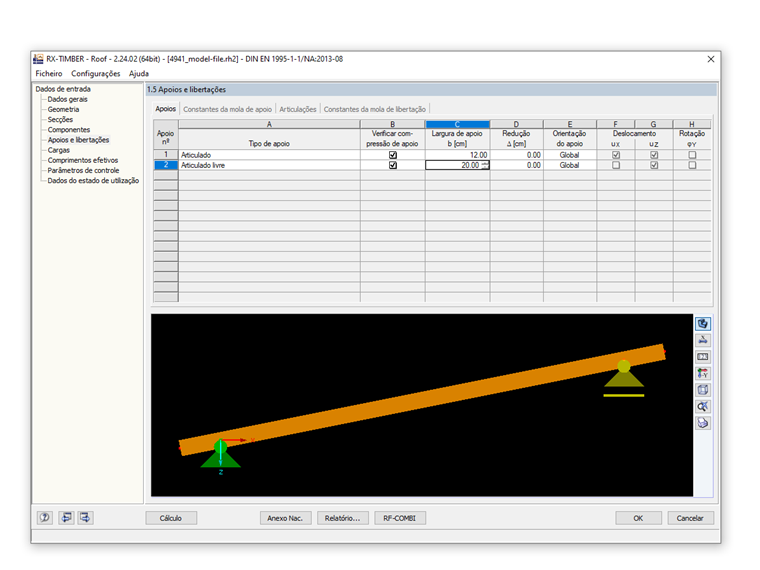Switch to Constantes da mola de libertação tab
This screenshot has height=570, width=760.
pos(375,110)
